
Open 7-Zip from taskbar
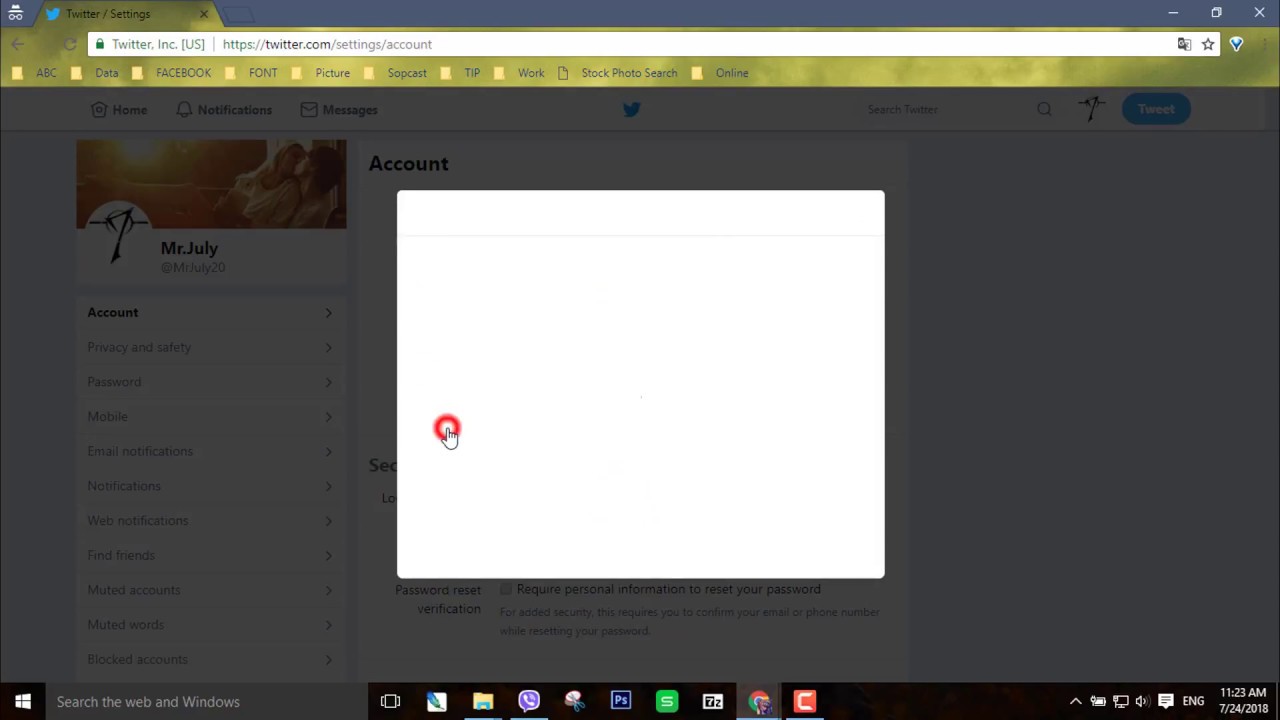click(x=713, y=702)
